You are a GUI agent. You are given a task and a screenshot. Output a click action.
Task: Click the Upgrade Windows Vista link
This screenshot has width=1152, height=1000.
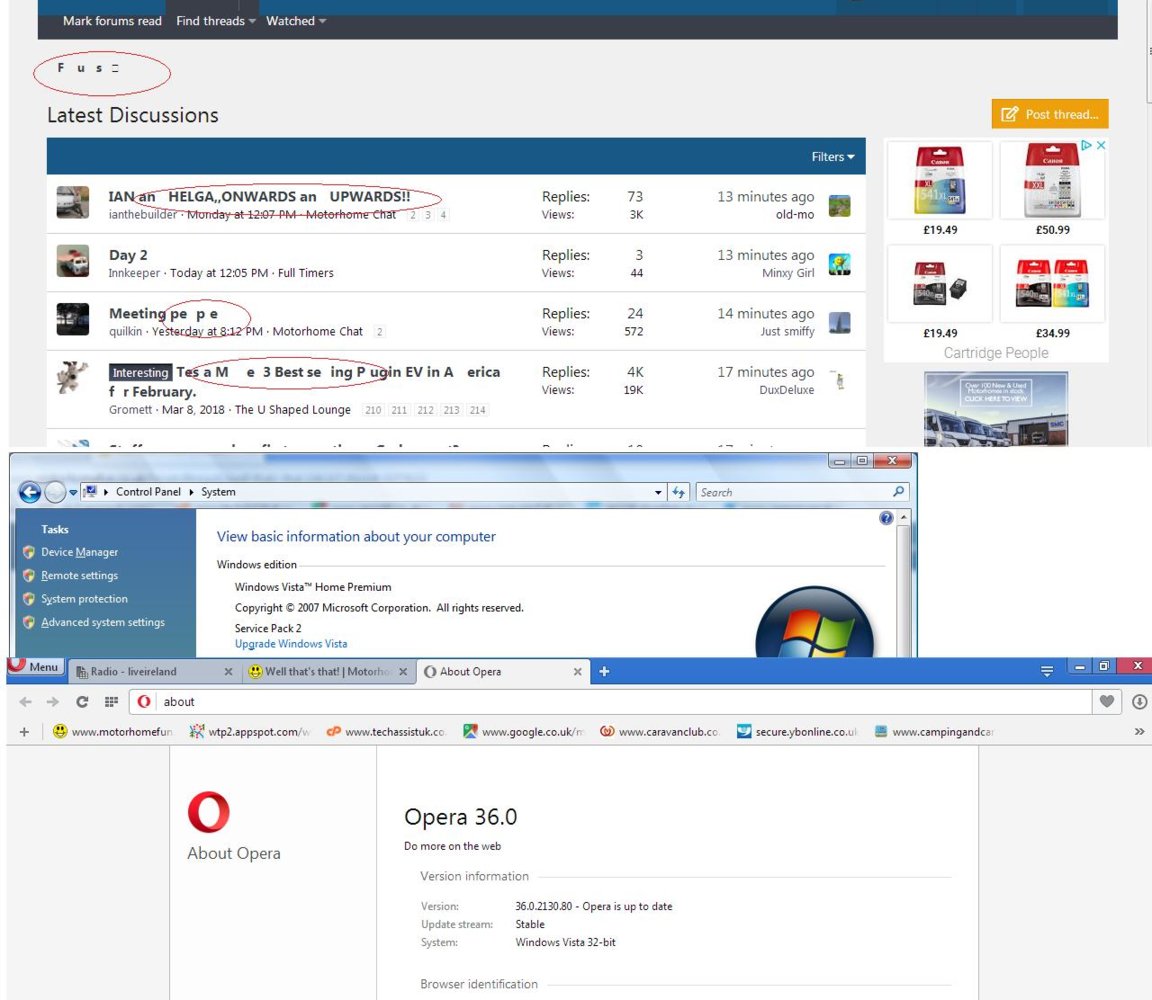pyautogui.click(x=291, y=644)
